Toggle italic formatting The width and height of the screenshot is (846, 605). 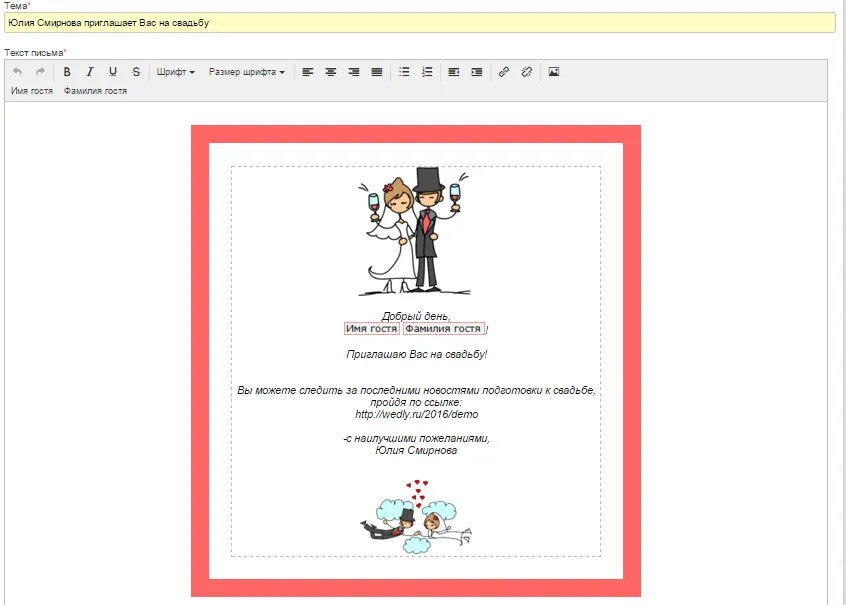90,72
